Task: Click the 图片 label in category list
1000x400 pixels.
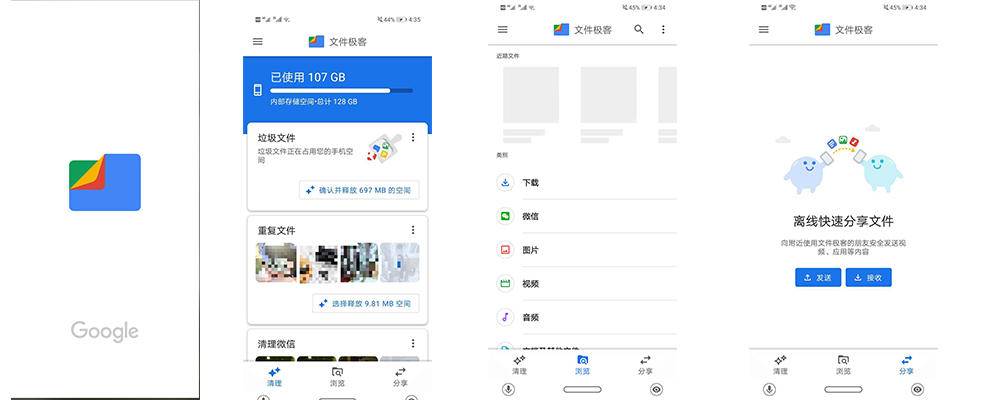Action: [531, 250]
